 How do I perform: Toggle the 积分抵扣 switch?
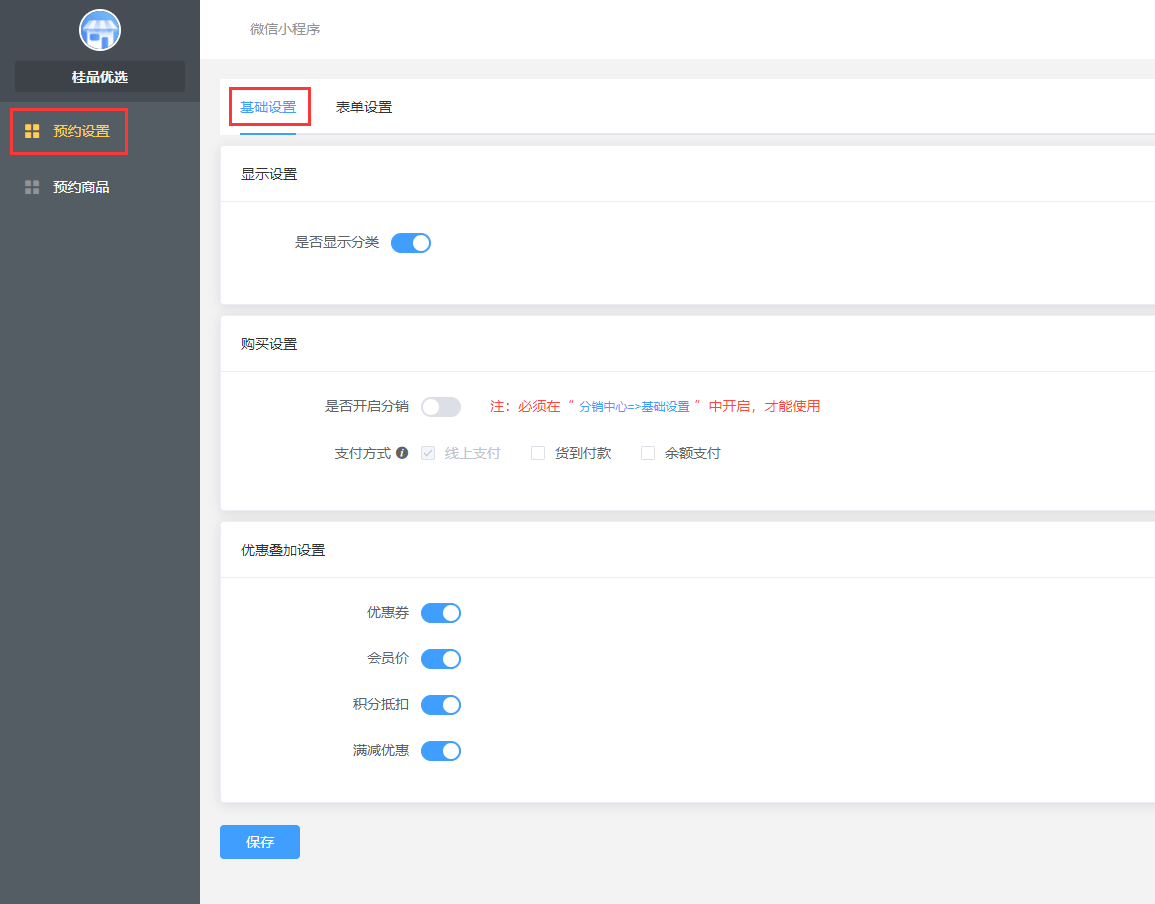[x=441, y=705]
